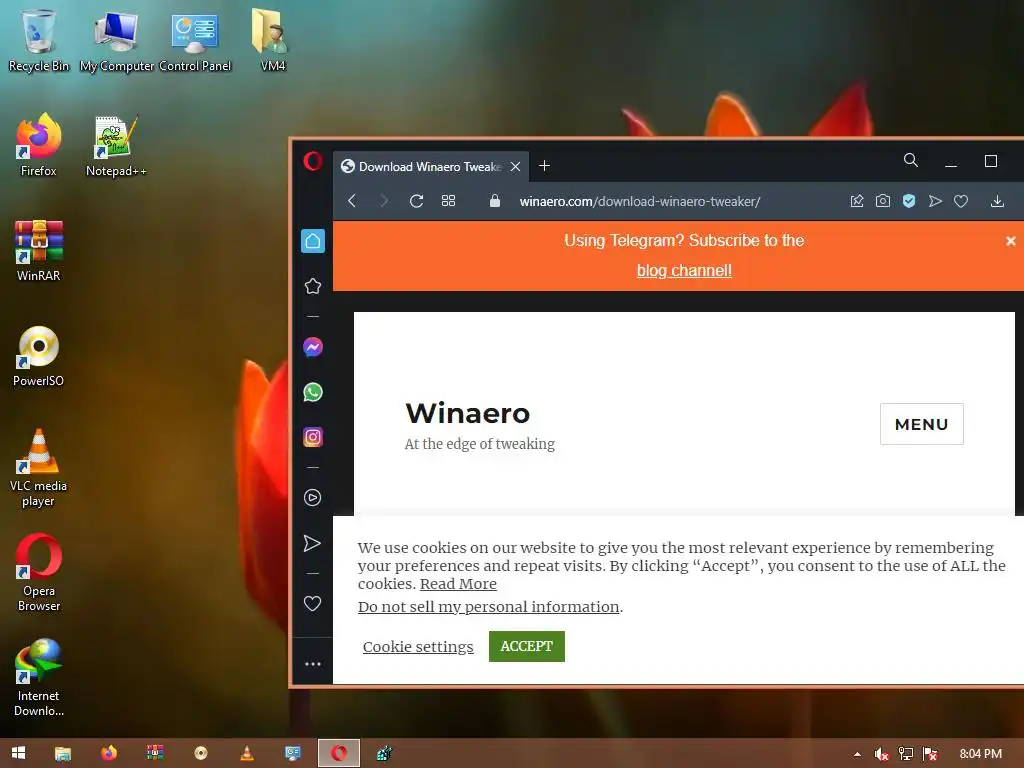
Task: Close the Download Winaero Tweaker tab
Action: (515, 167)
